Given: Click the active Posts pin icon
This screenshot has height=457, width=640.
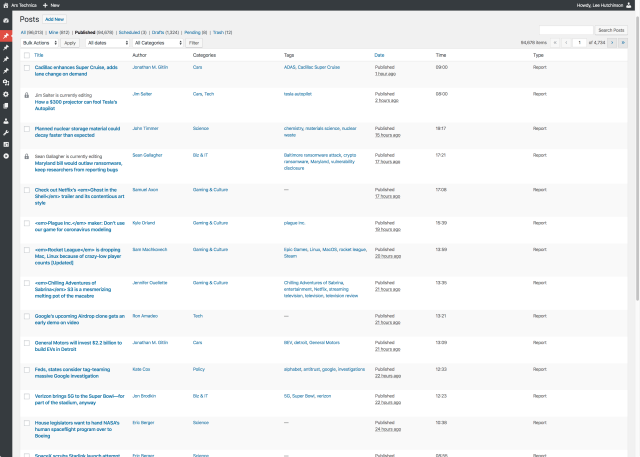Looking at the screenshot, I should (x=5, y=35).
